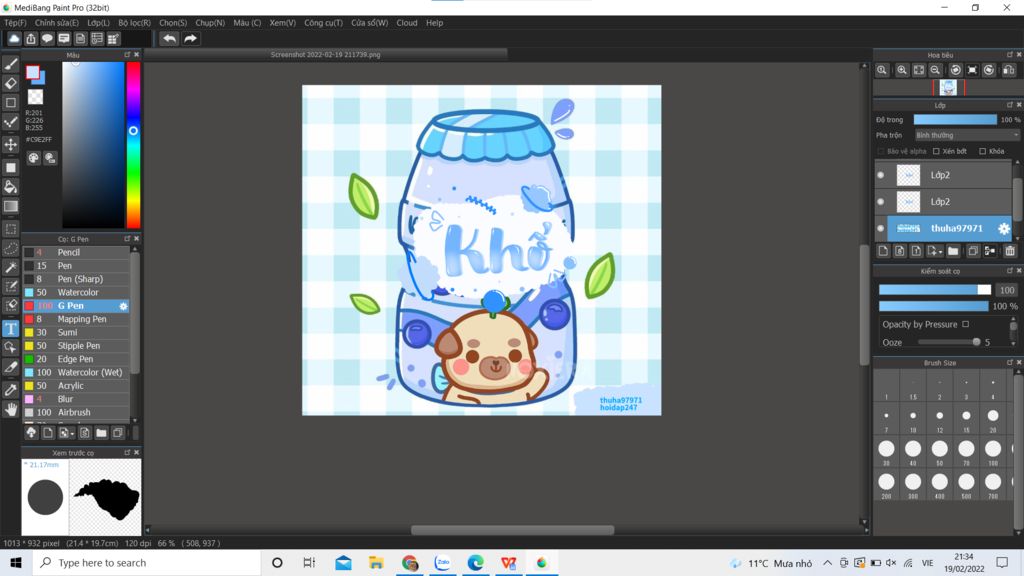Click the transparent color swatch
1024x576 pixels.
pyautogui.click(x=35, y=97)
